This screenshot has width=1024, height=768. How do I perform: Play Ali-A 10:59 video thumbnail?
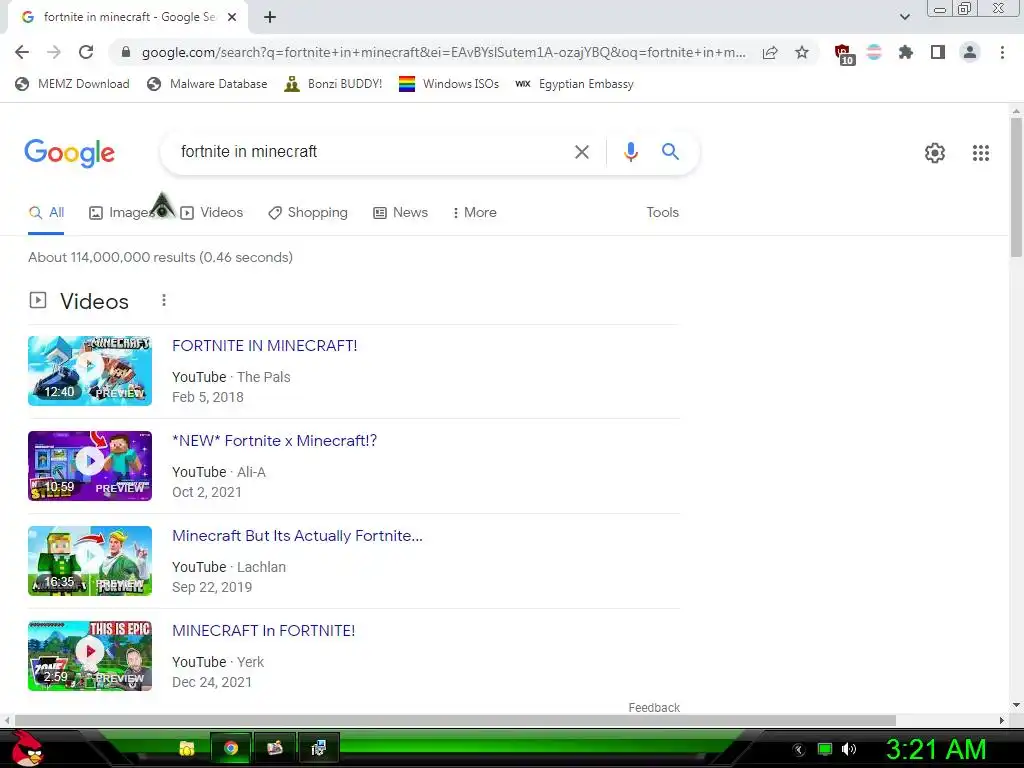tap(90, 466)
